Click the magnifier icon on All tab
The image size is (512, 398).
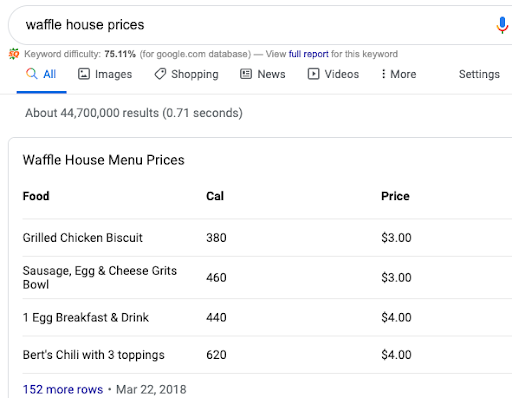point(32,74)
